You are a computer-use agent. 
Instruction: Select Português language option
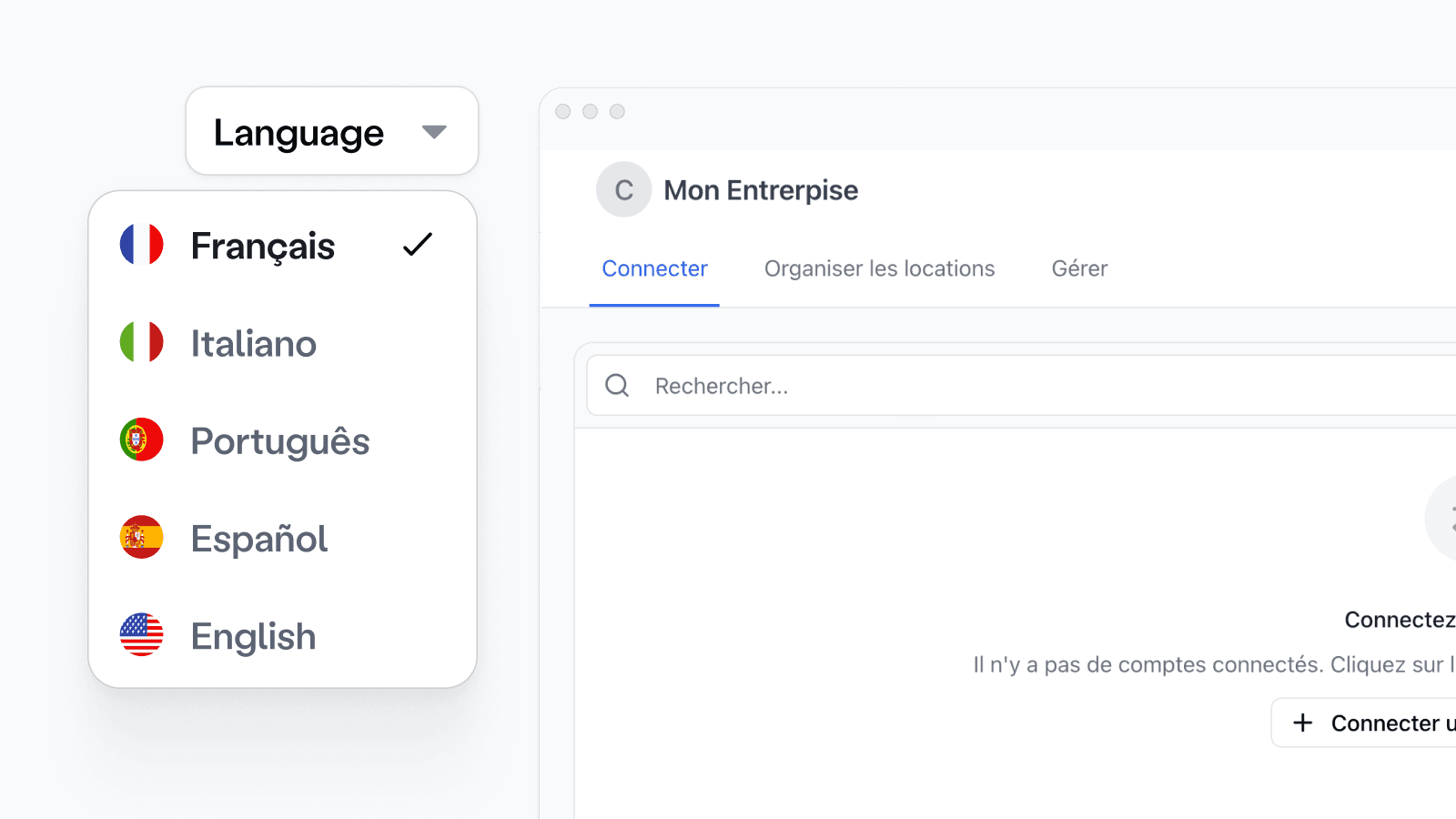[x=282, y=441]
